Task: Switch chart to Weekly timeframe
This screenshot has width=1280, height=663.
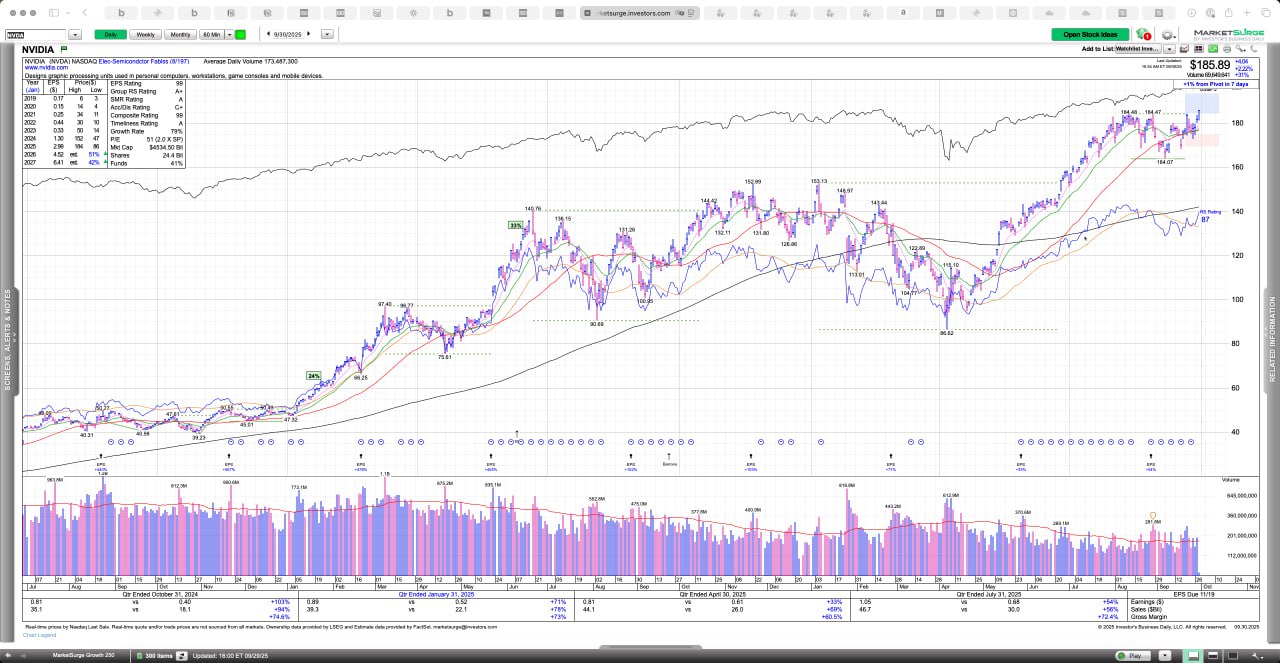Action: point(145,34)
